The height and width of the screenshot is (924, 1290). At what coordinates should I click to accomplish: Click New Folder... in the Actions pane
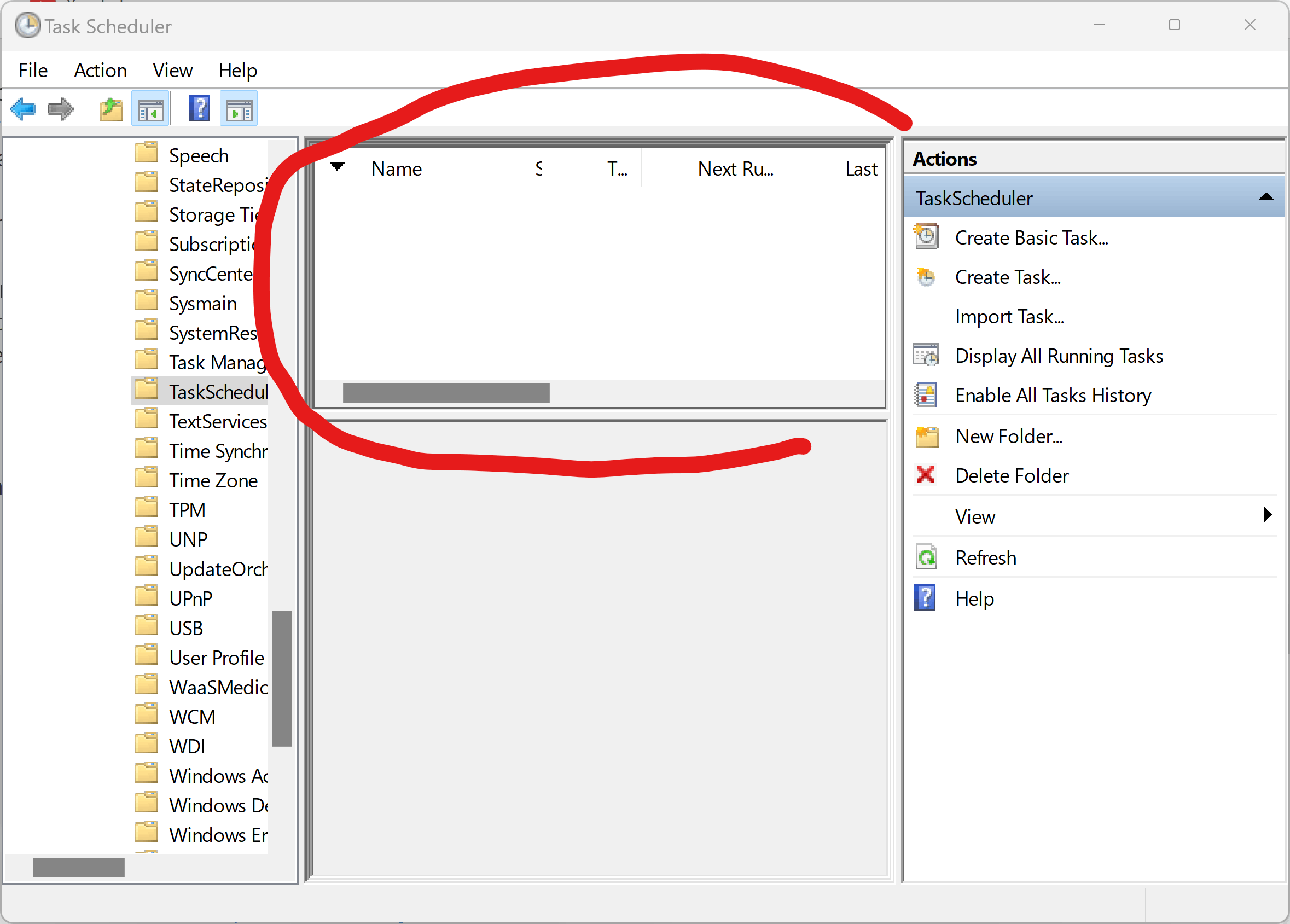tap(1008, 436)
